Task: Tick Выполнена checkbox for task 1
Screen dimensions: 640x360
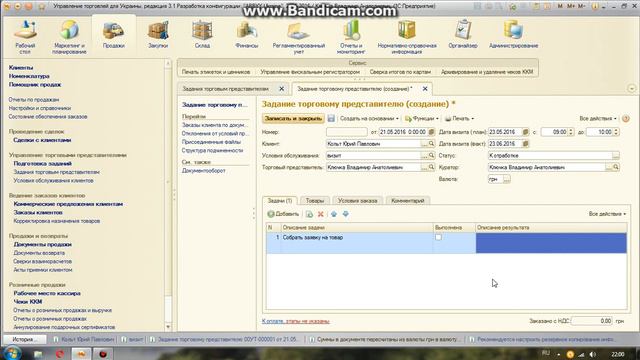Action: 438,237
